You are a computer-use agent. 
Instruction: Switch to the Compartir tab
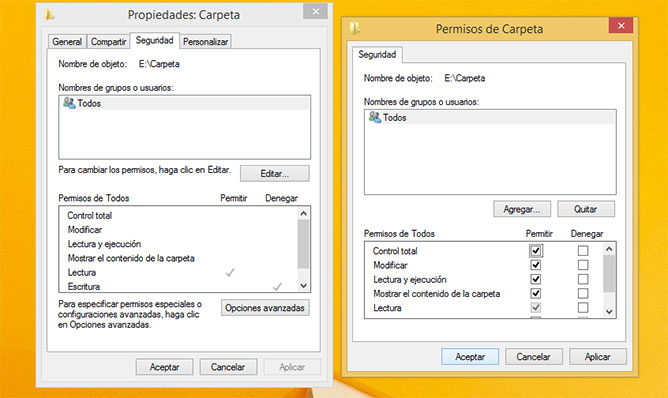click(x=108, y=41)
